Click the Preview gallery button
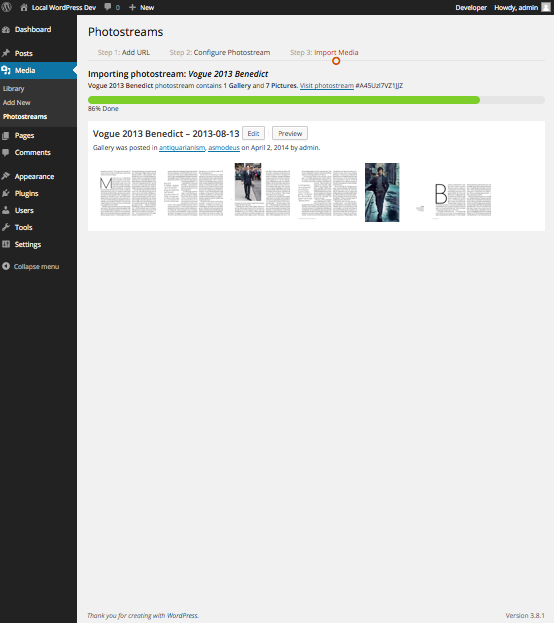This screenshot has height=623, width=554. point(290,134)
